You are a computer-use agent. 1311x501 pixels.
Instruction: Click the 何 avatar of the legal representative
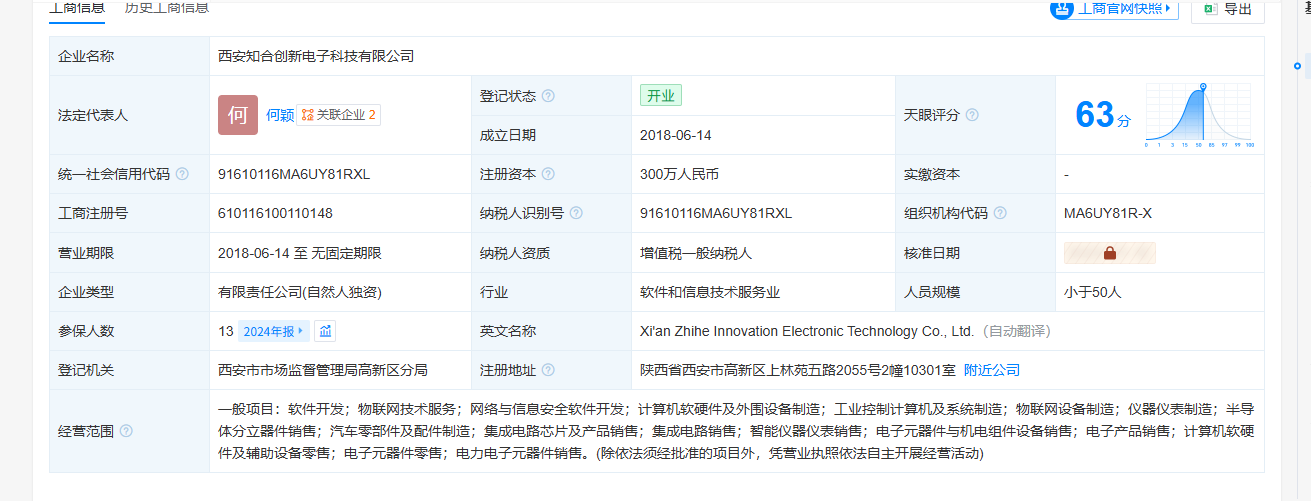[x=238, y=115]
